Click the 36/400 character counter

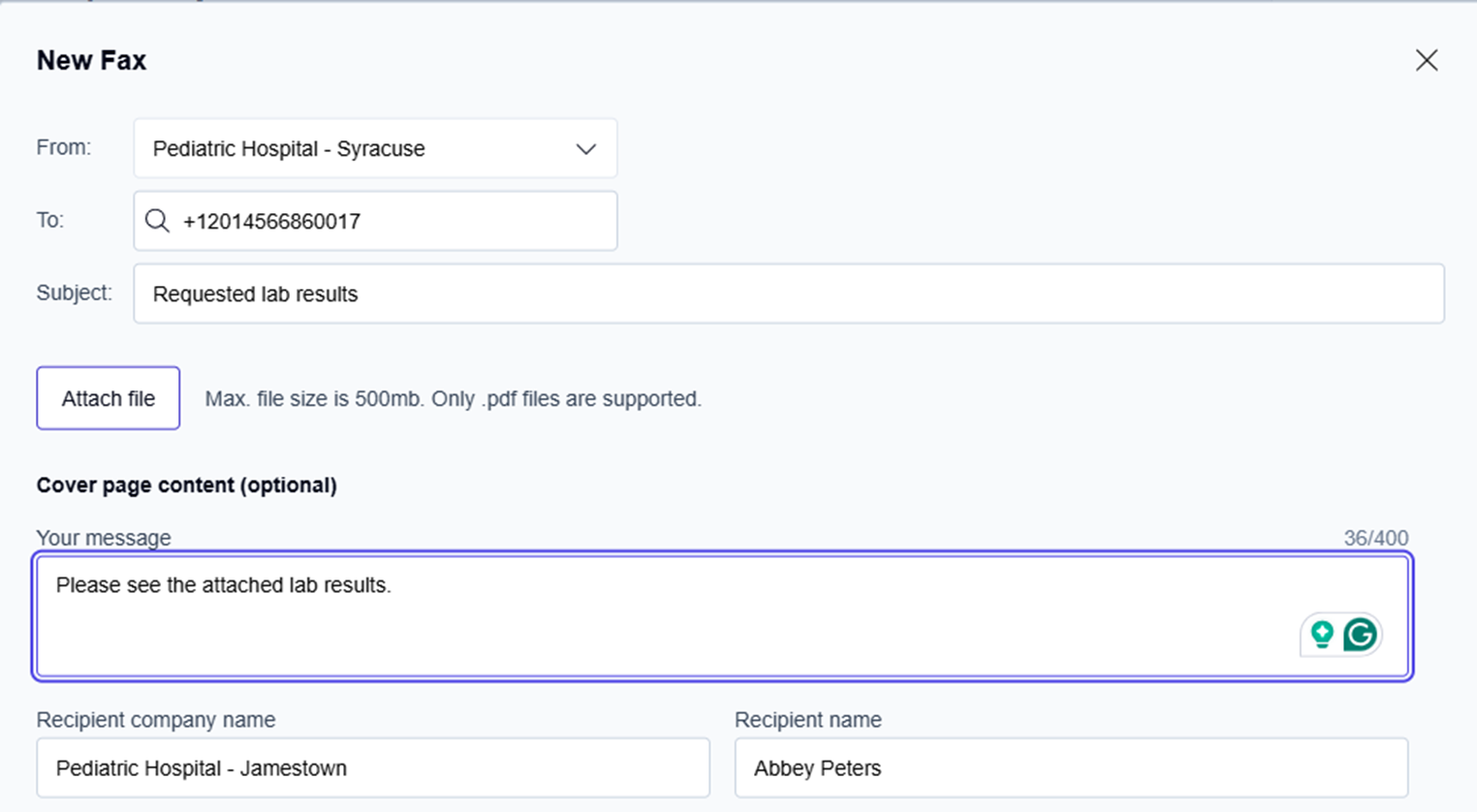[x=1375, y=539]
